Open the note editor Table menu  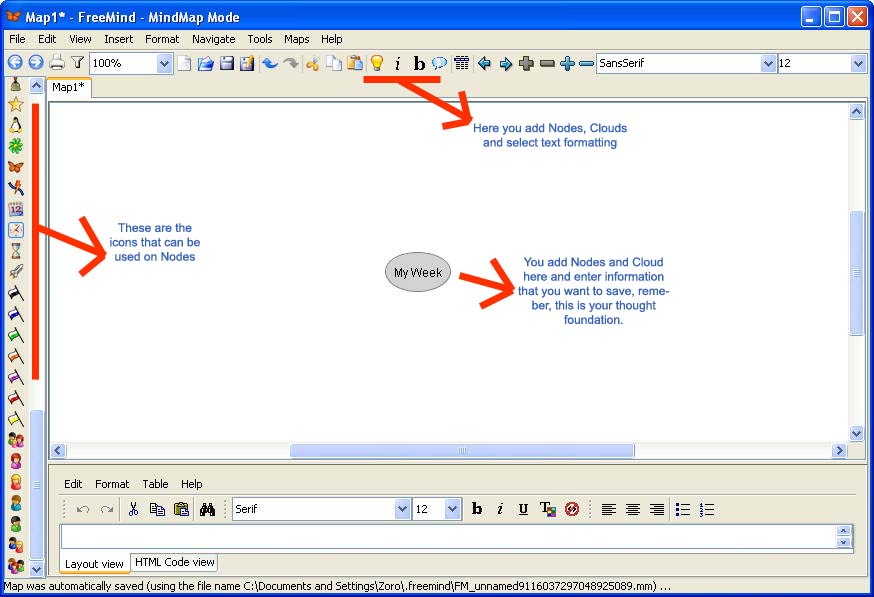[x=155, y=484]
